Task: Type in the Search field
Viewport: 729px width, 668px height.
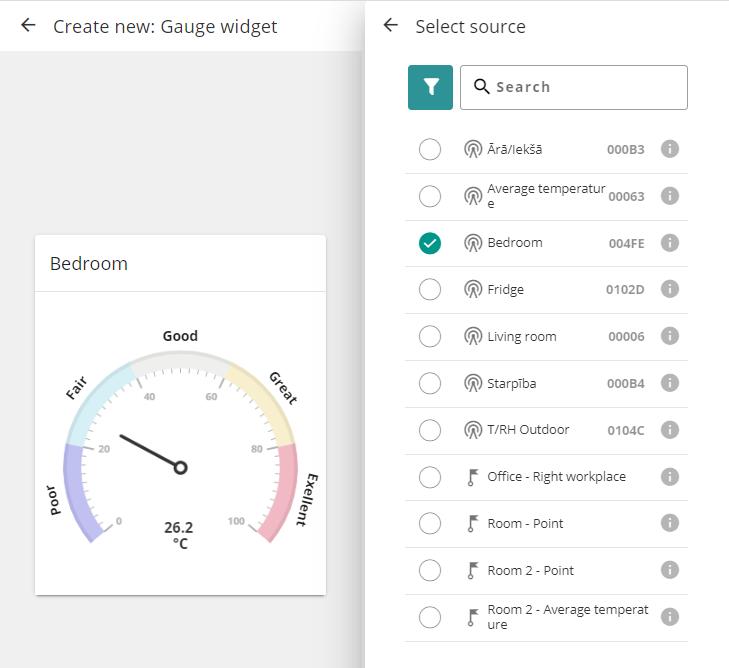Action: [x=585, y=87]
